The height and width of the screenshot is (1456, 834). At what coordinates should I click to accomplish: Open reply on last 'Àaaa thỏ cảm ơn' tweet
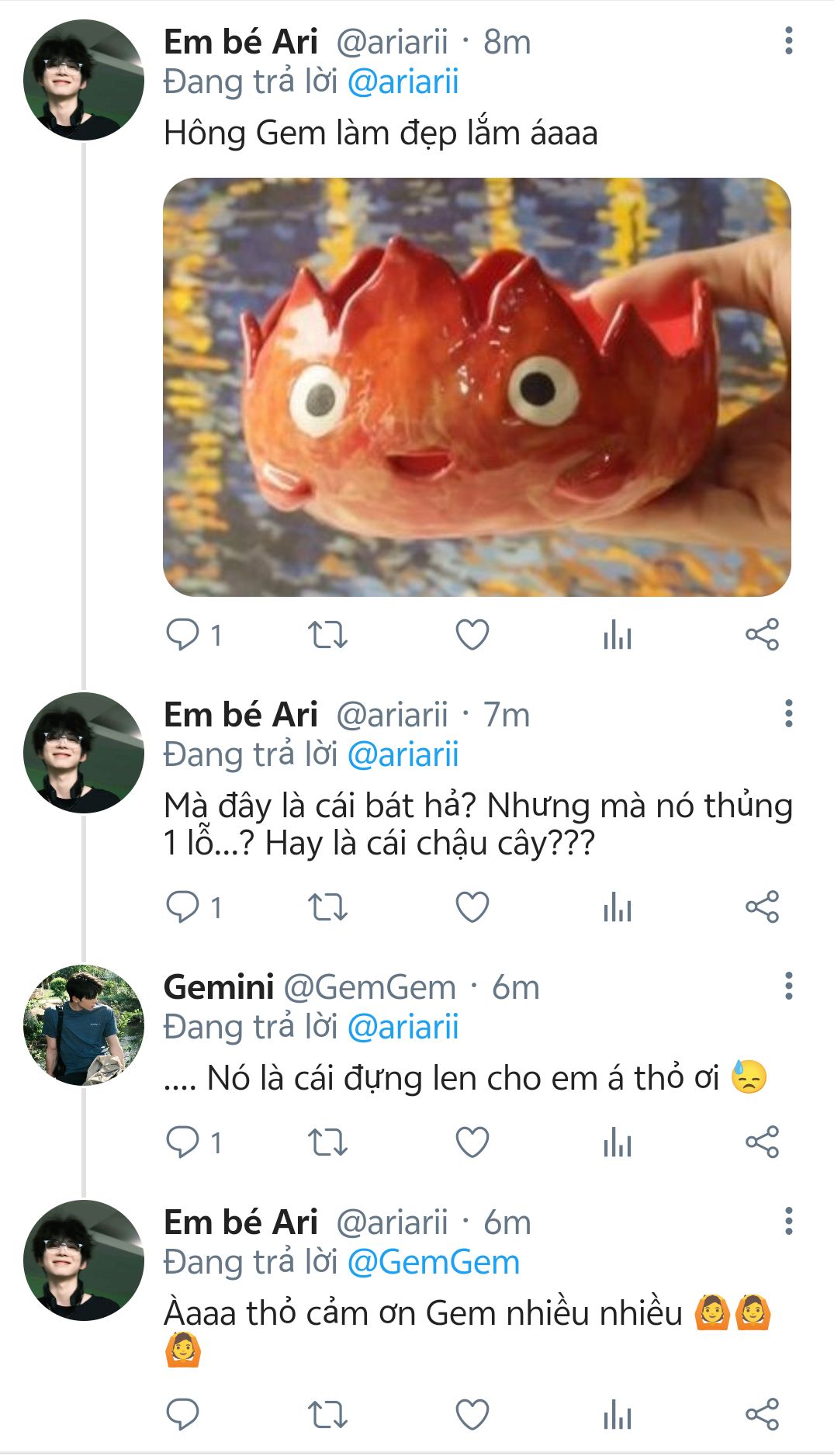pos(184,1414)
